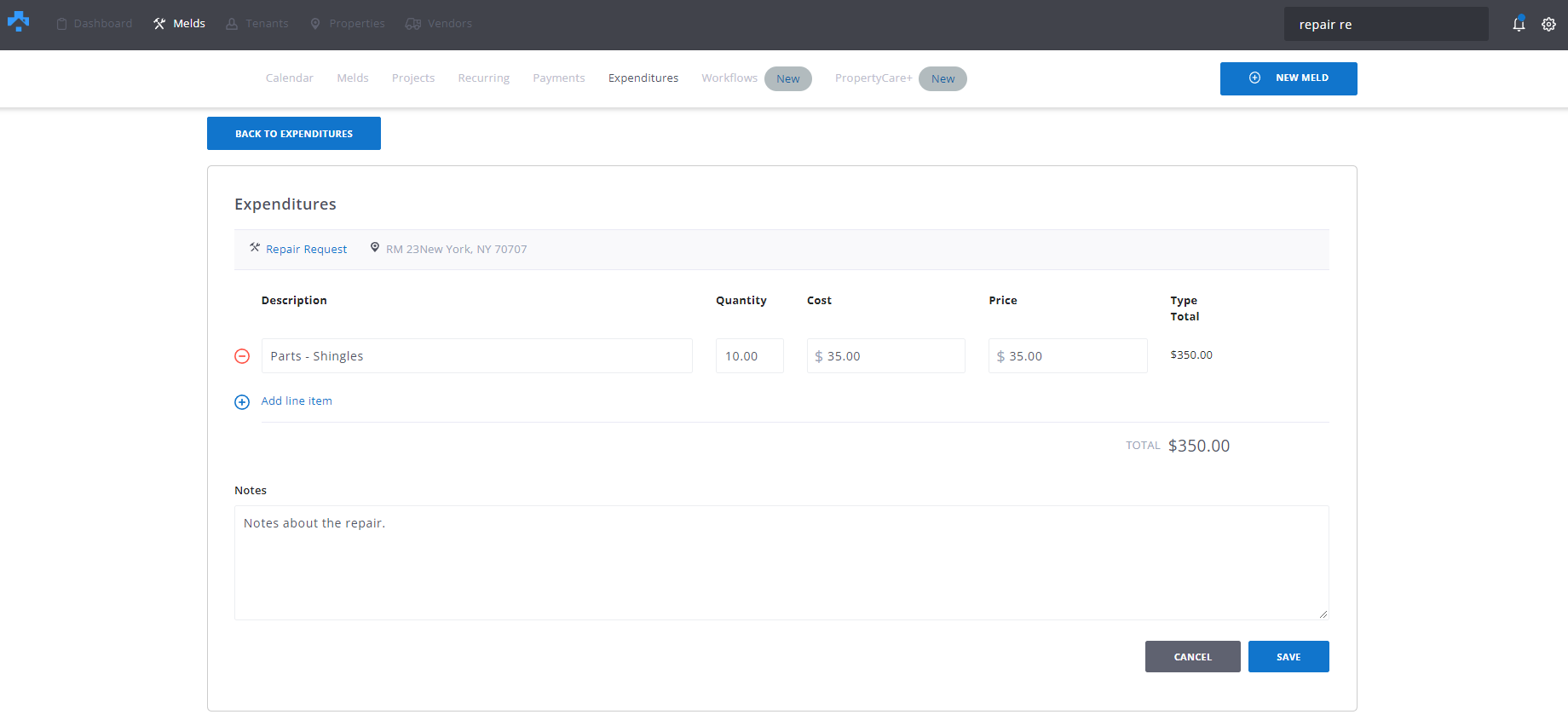Click the 'Type' column header
This screenshot has height=726, width=1568.
pyautogui.click(x=1184, y=300)
